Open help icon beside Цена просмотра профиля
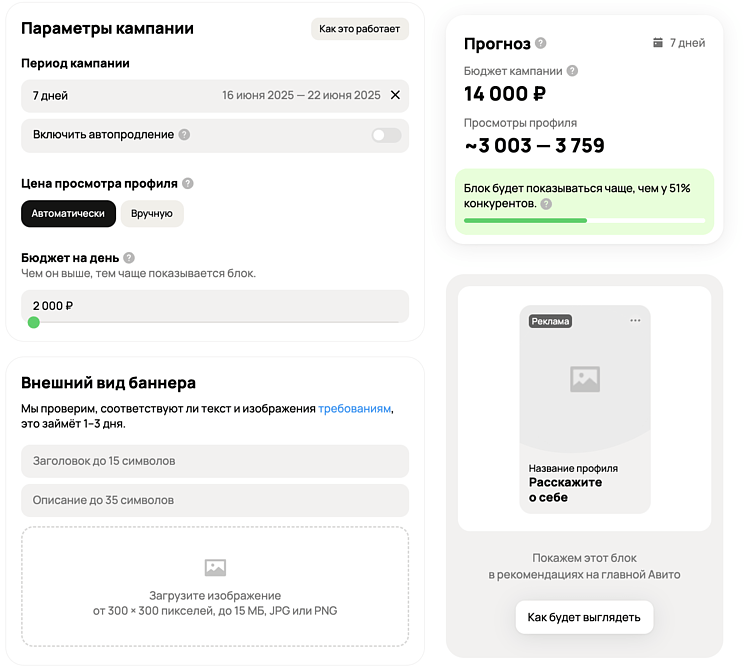 [188, 183]
